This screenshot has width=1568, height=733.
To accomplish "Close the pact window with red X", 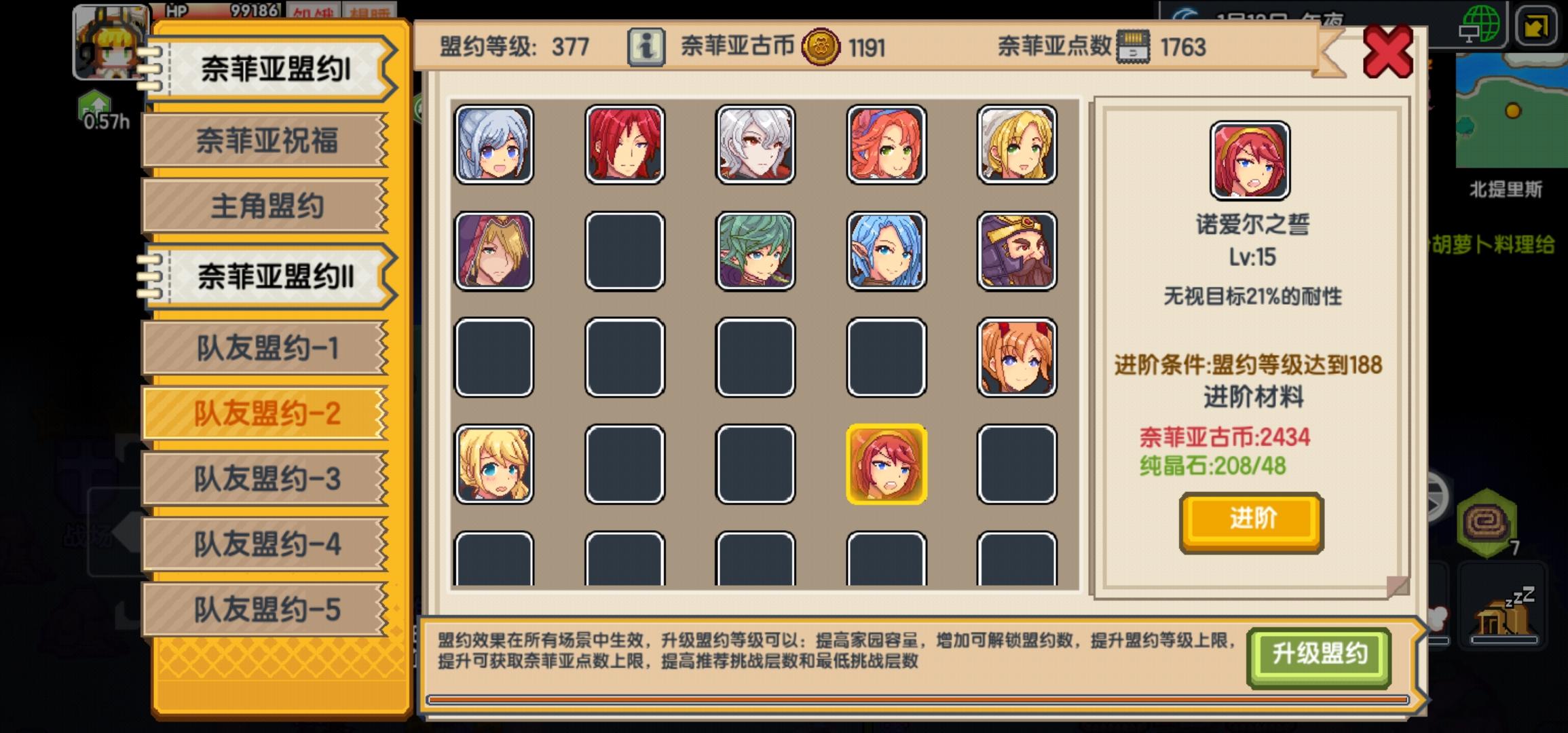I will click(x=1387, y=52).
